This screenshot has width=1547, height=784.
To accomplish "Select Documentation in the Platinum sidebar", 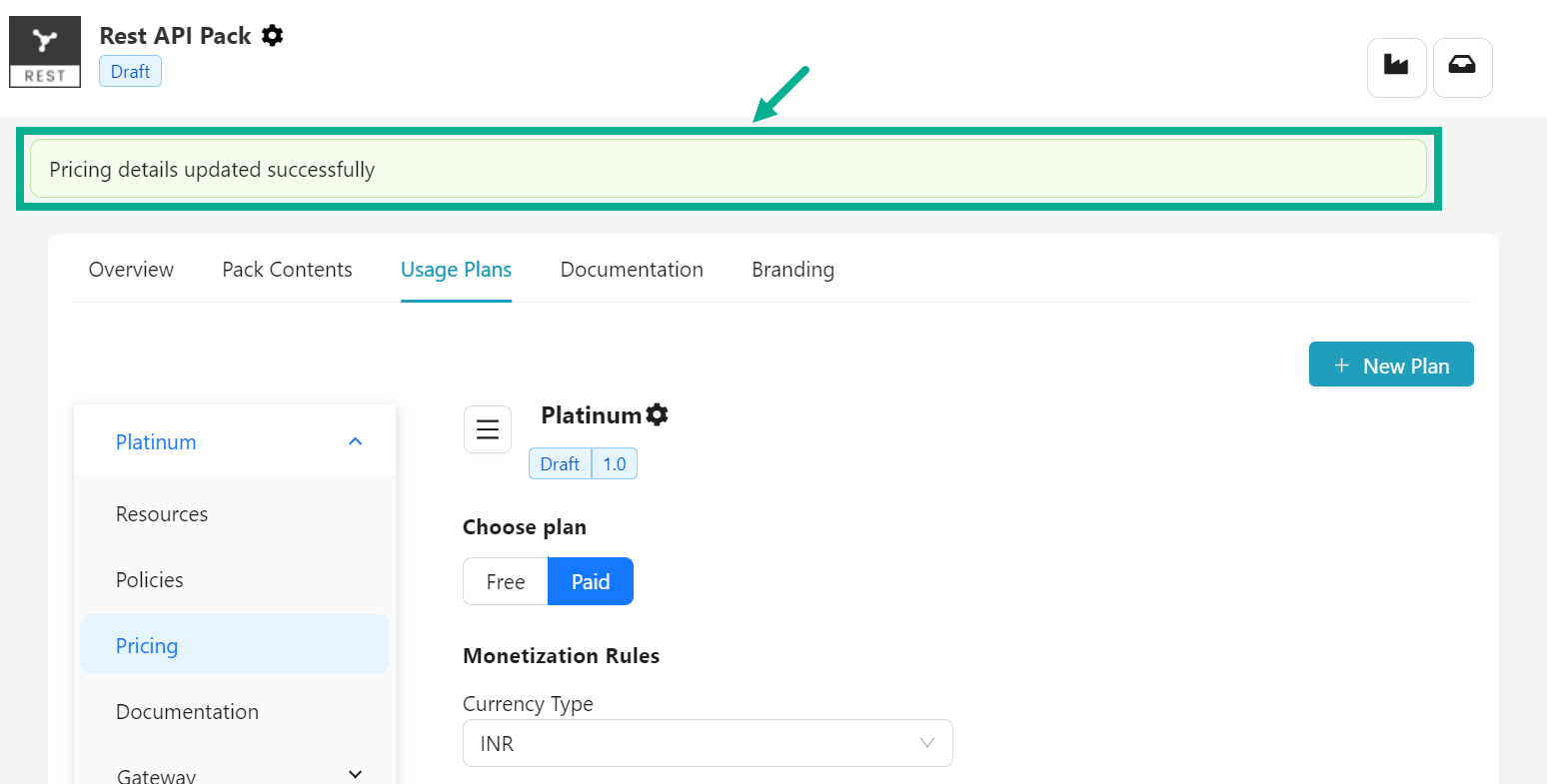I will pyautogui.click(x=187, y=712).
